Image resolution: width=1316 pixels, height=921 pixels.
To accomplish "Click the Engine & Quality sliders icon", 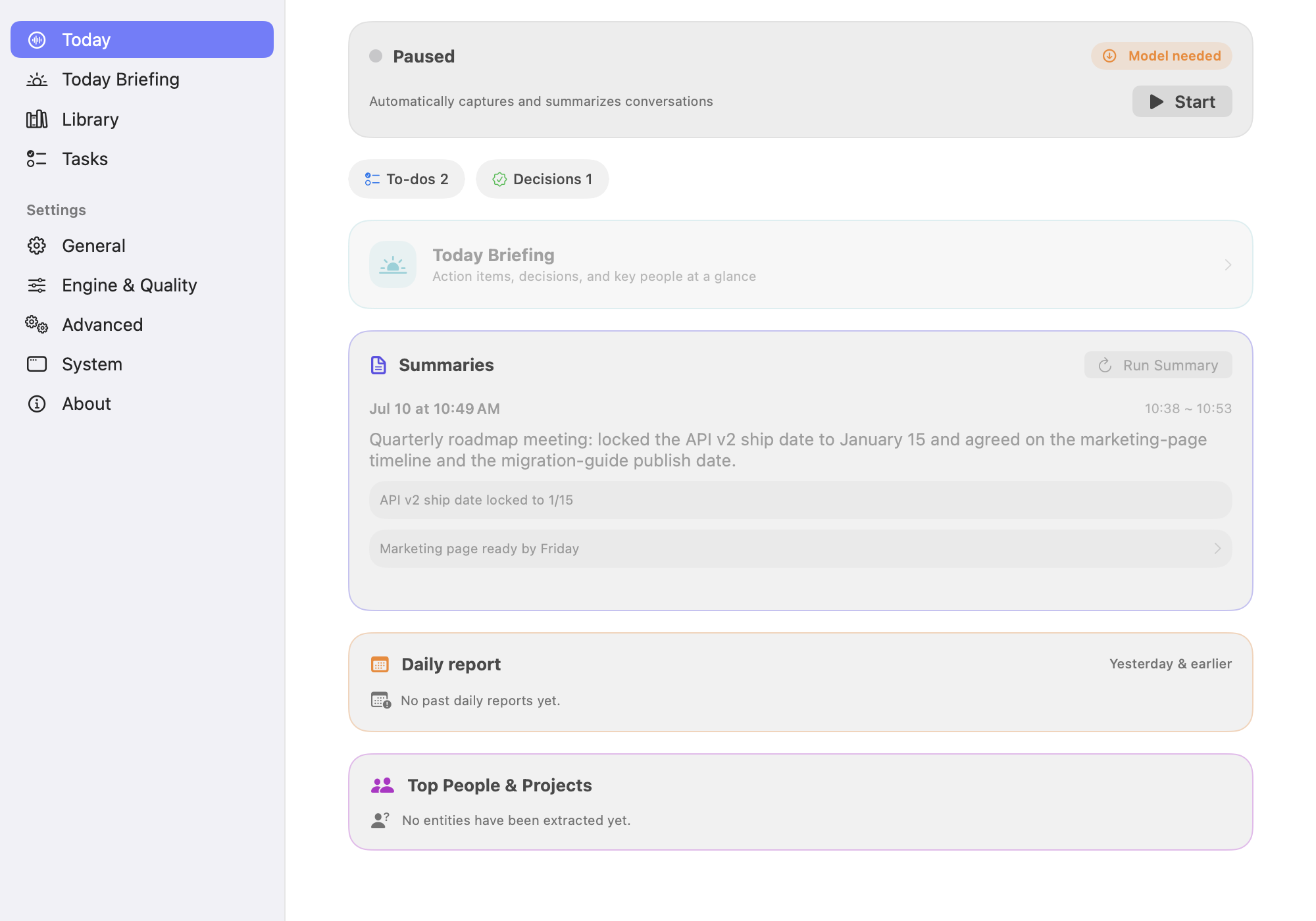I will [37, 285].
